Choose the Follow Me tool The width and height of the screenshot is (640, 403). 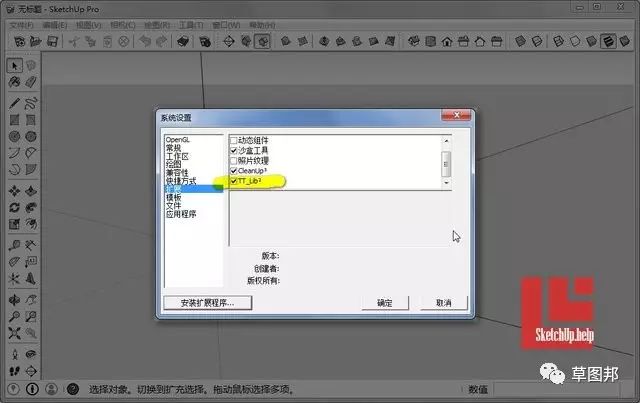tap(31, 207)
